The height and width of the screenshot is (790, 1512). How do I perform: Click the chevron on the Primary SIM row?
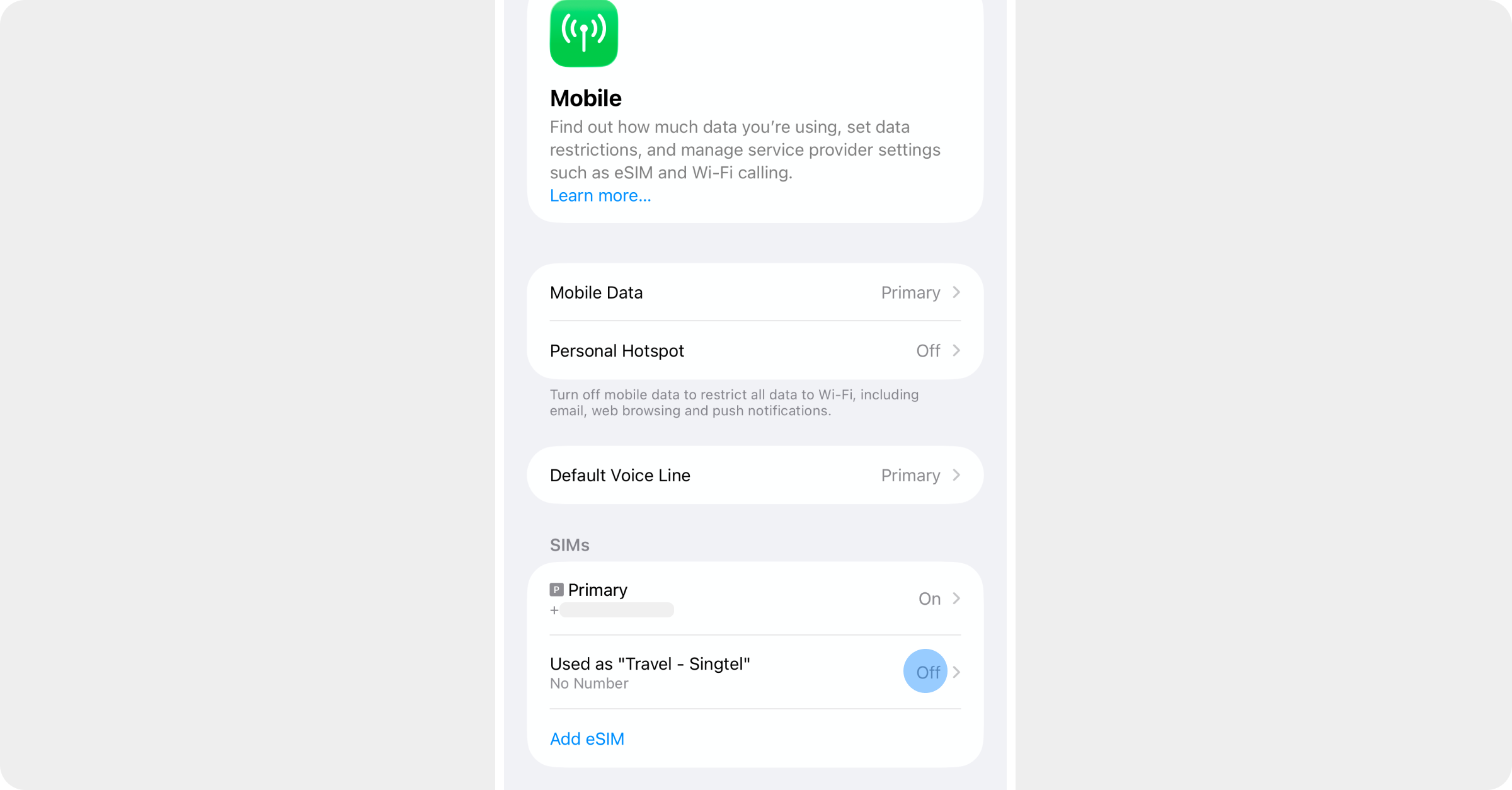(956, 598)
